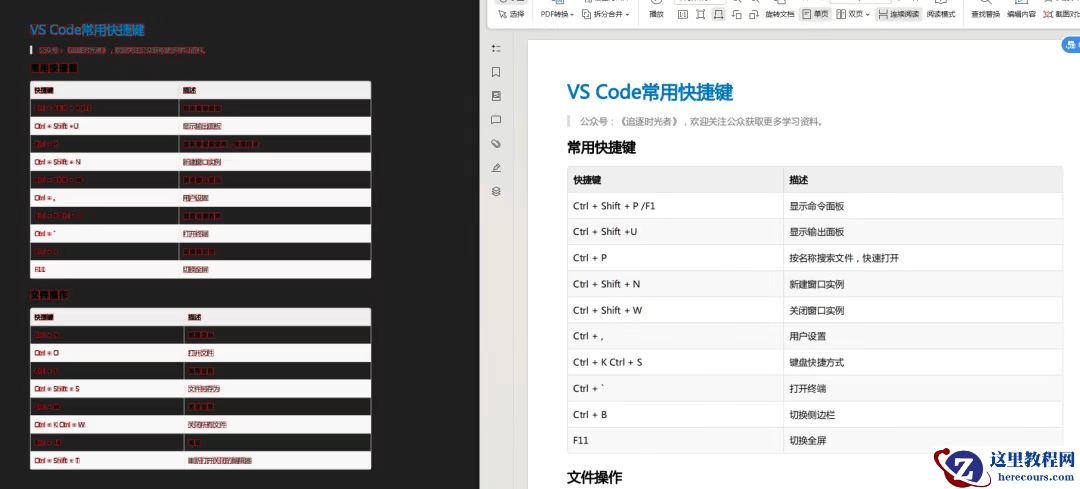Screen dimensions: 1080x489
Task: Click 旋转文档 rotate document button
Action: click(780, 14)
